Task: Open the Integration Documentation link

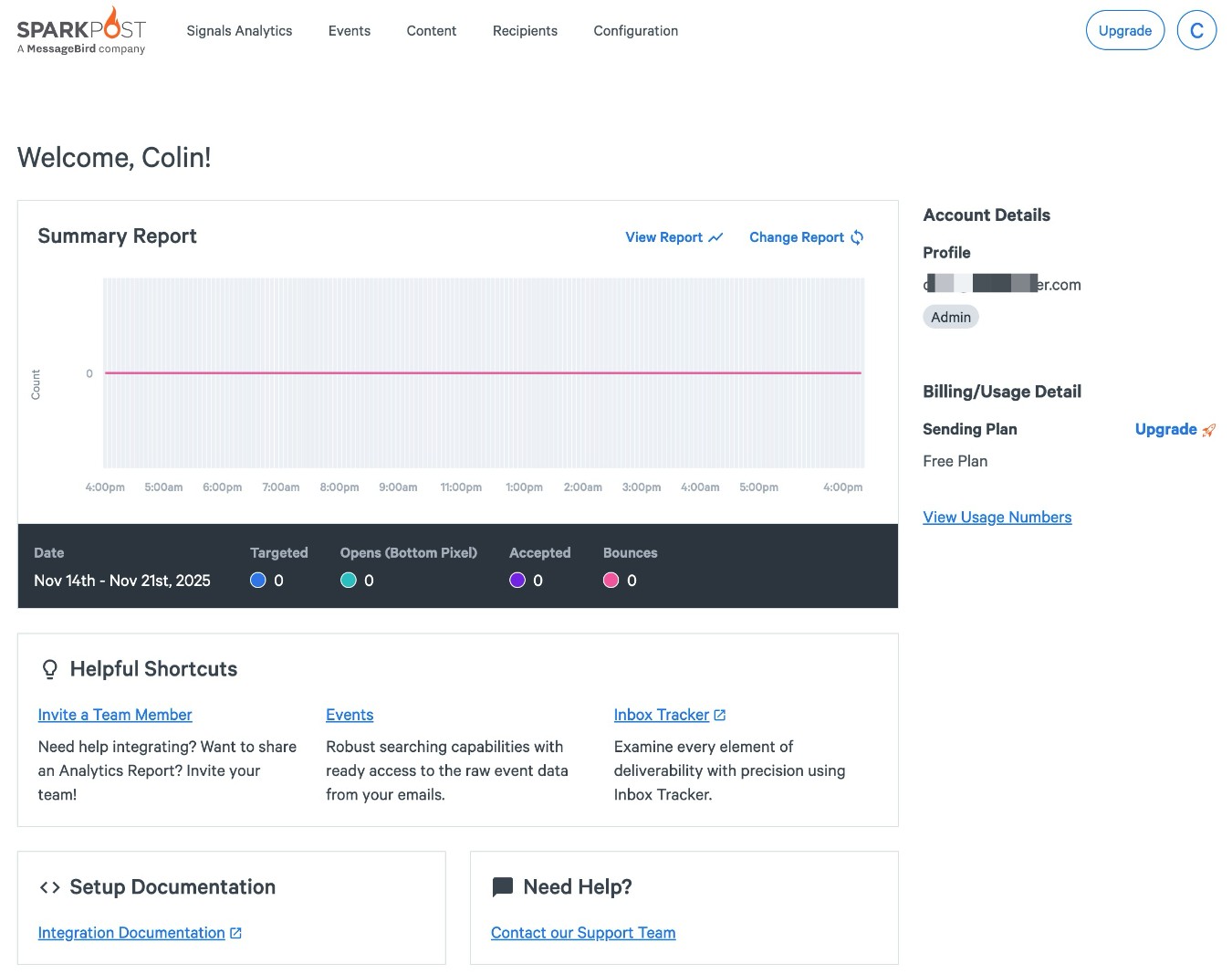Action: click(131, 933)
